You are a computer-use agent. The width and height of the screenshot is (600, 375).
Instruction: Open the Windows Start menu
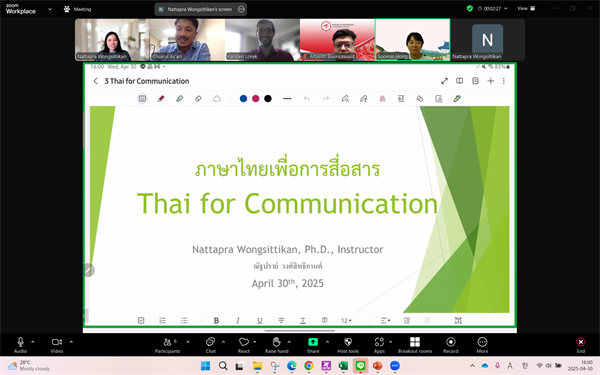(x=205, y=366)
